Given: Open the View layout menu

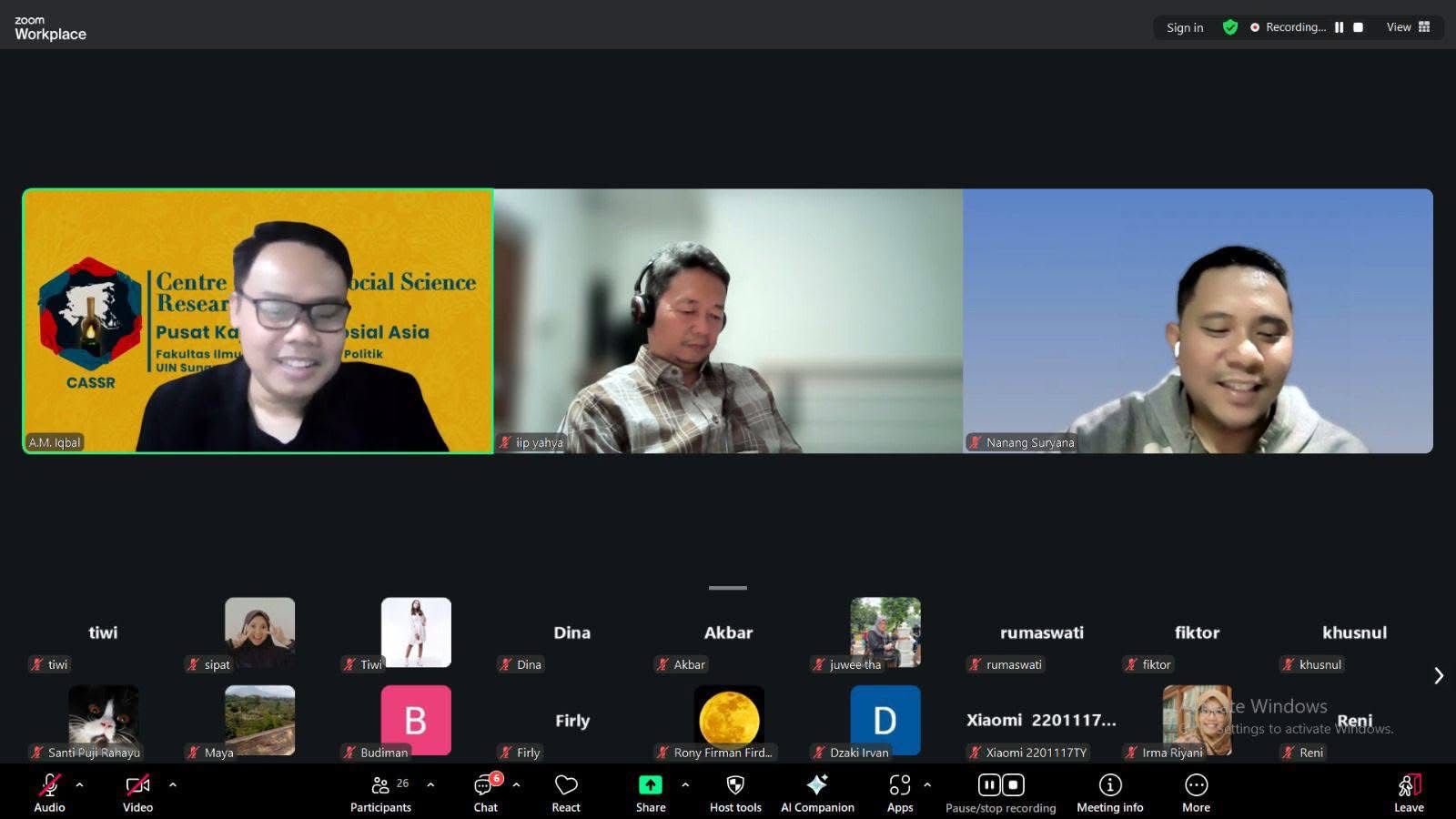Looking at the screenshot, I should click(1408, 27).
